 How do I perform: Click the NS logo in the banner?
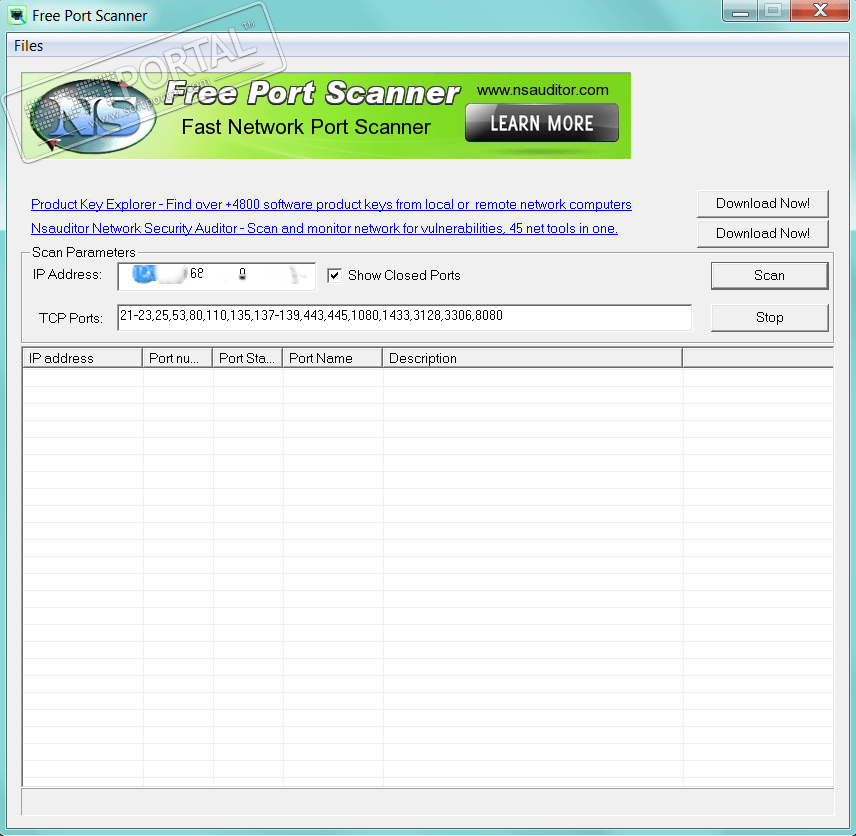click(92, 115)
